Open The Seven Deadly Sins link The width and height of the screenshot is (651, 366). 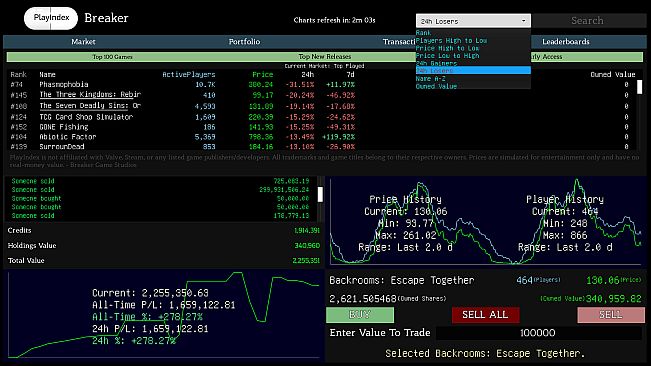click(x=90, y=106)
